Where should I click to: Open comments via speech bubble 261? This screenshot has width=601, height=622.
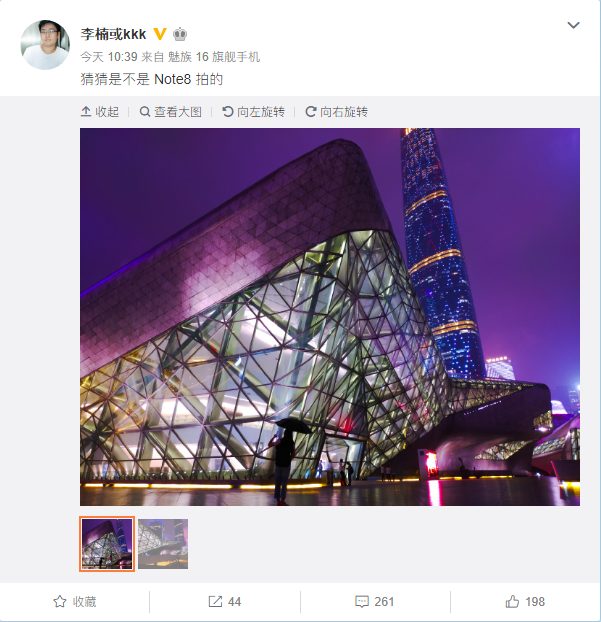[374, 602]
